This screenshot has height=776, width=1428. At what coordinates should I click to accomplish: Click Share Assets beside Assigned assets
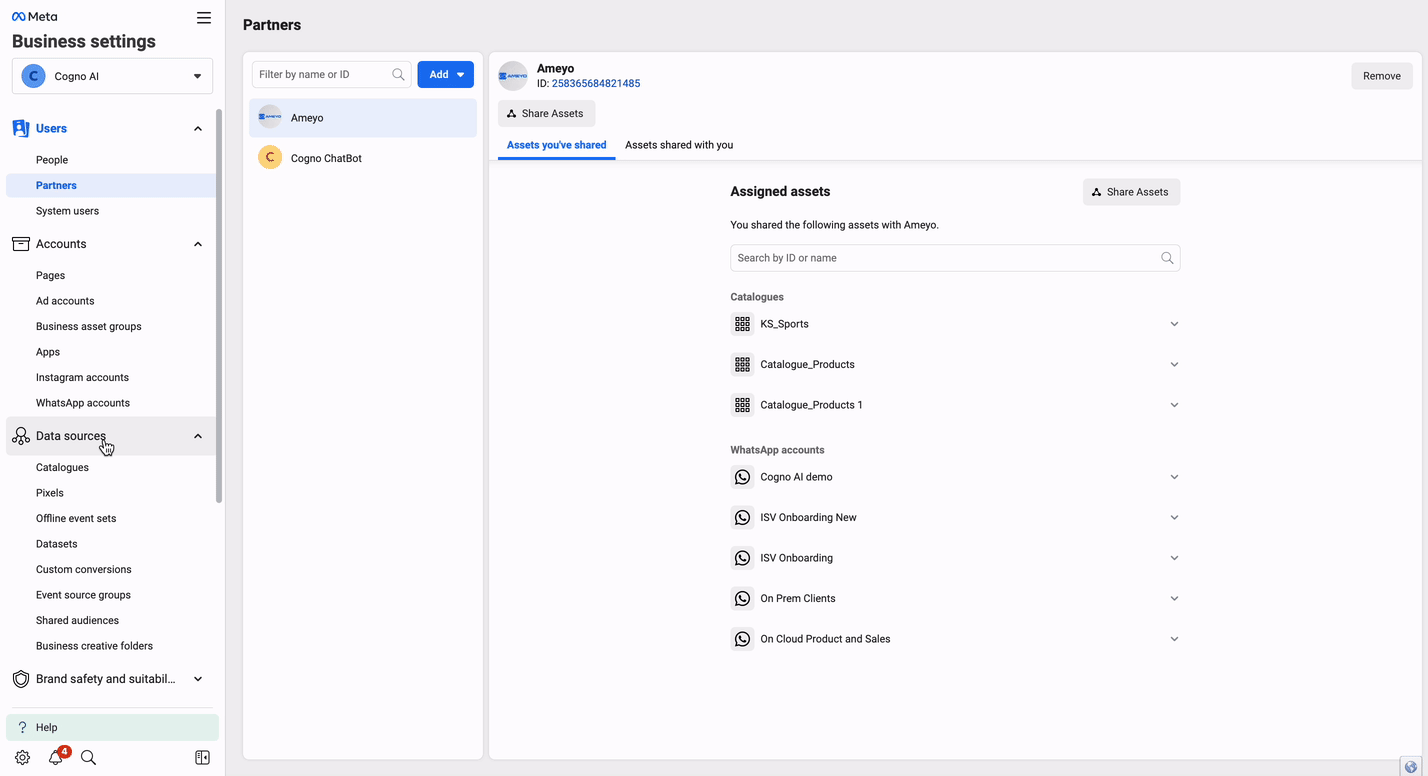click(x=1131, y=192)
